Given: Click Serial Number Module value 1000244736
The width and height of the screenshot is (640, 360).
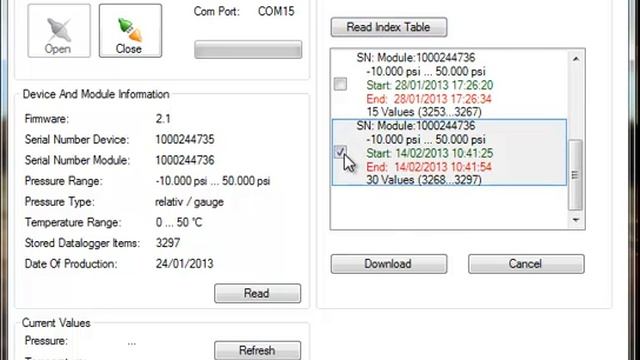Looking at the screenshot, I should (185, 160).
